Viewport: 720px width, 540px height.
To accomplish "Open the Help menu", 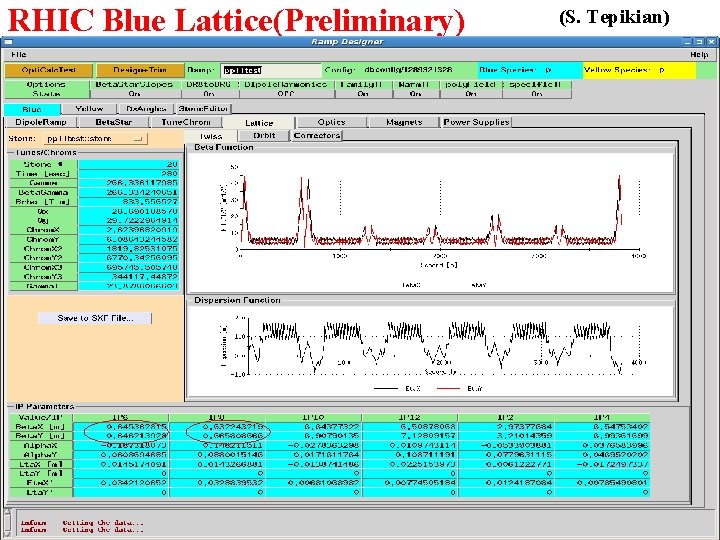I will pos(699,55).
